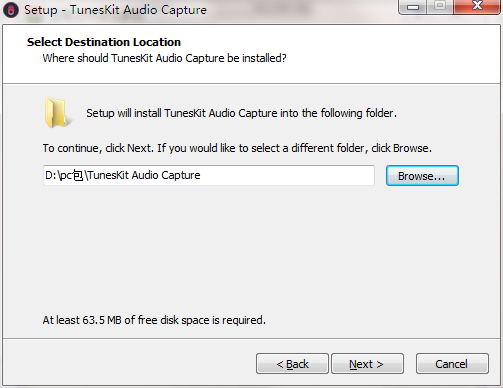Click the TunesKit app icon in title bar
Image resolution: width=503 pixels, height=388 pixels.
(11, 10)
